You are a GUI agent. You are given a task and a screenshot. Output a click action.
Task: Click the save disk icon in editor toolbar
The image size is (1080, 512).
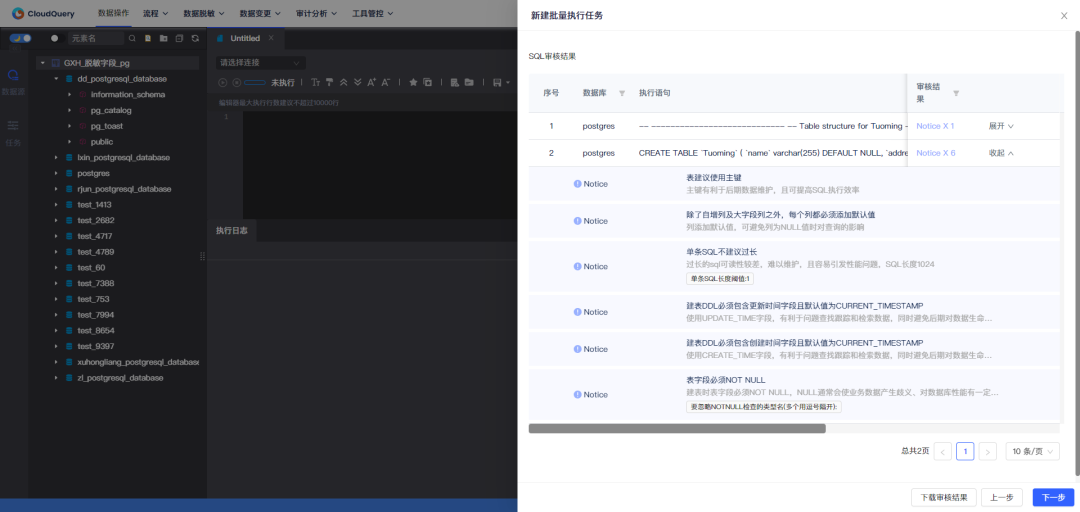coord(497,82)
